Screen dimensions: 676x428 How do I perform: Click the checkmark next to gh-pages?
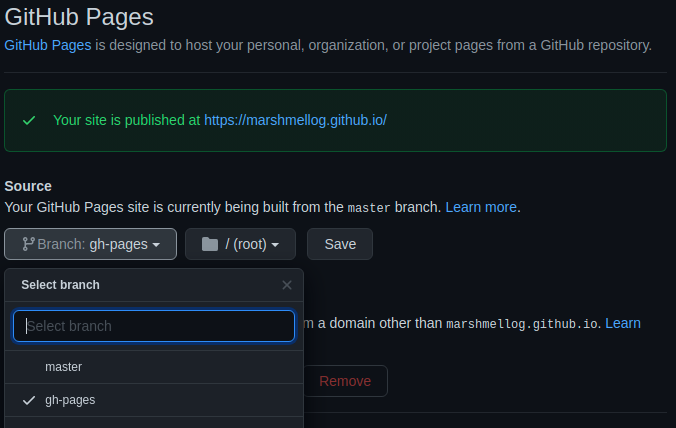29,400
